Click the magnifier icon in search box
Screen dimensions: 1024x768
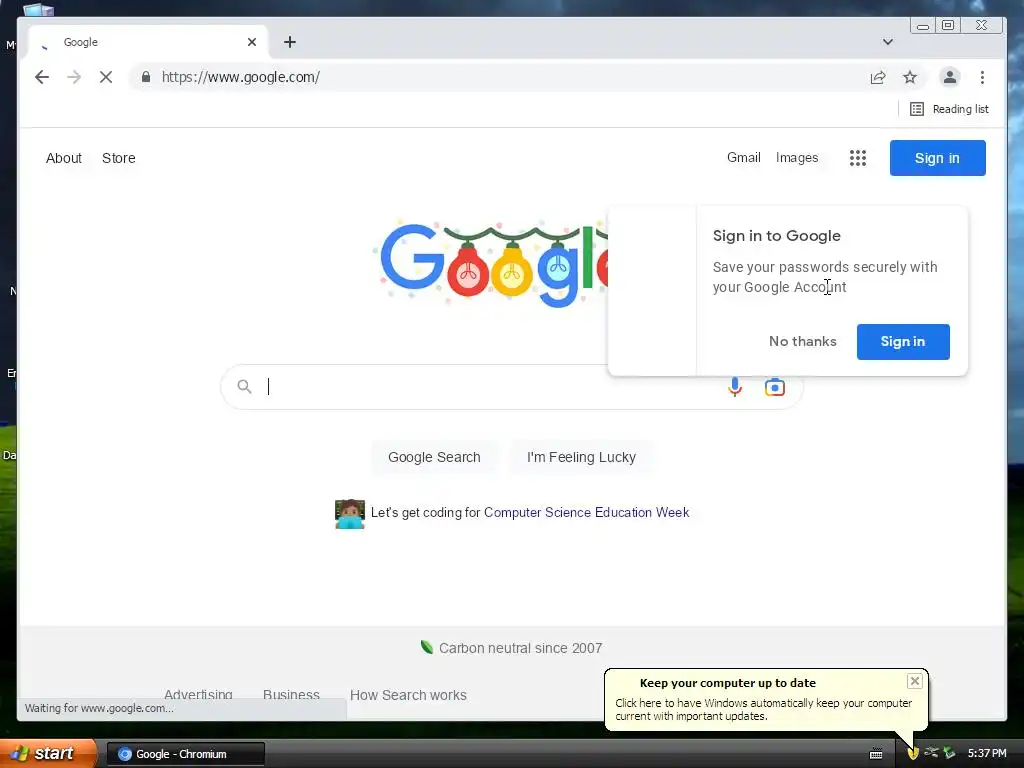pos(244,387)
